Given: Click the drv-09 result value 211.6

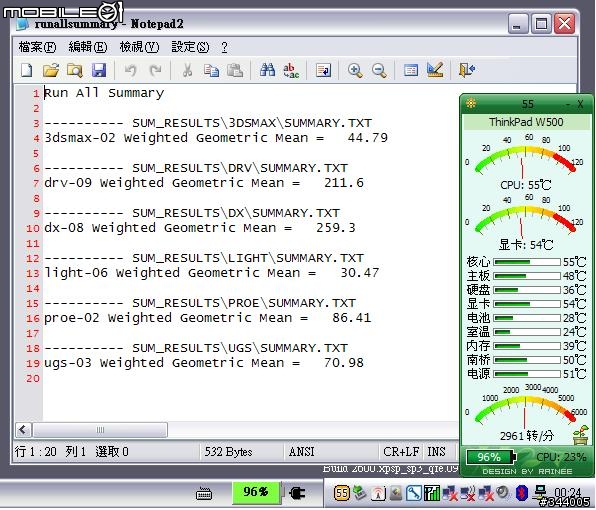Looking at the screenshot, I should [x=344, y=183].
